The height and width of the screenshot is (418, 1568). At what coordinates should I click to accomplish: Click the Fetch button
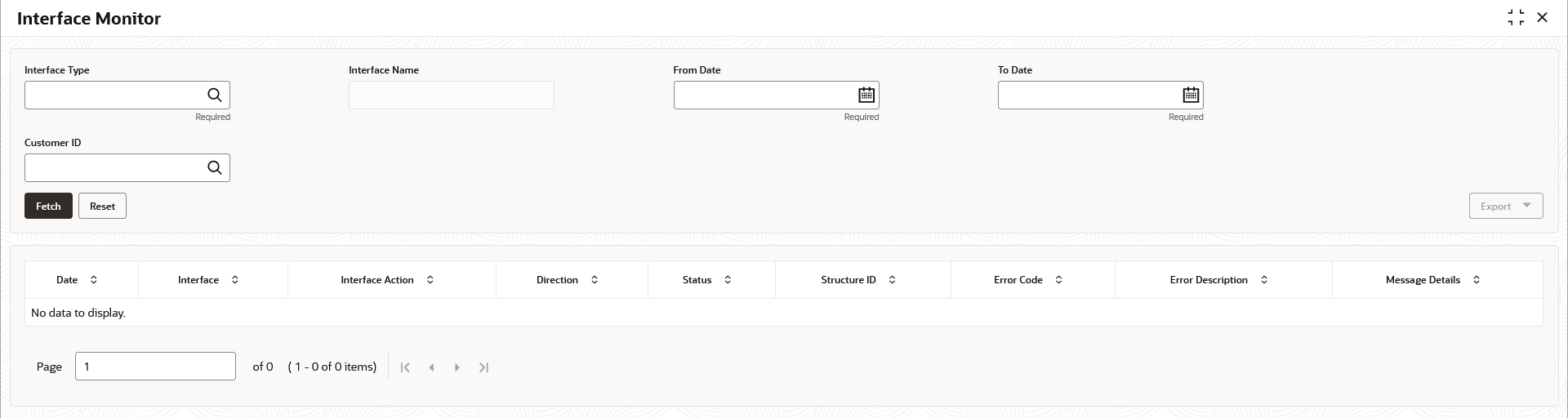tap(48, 206)
